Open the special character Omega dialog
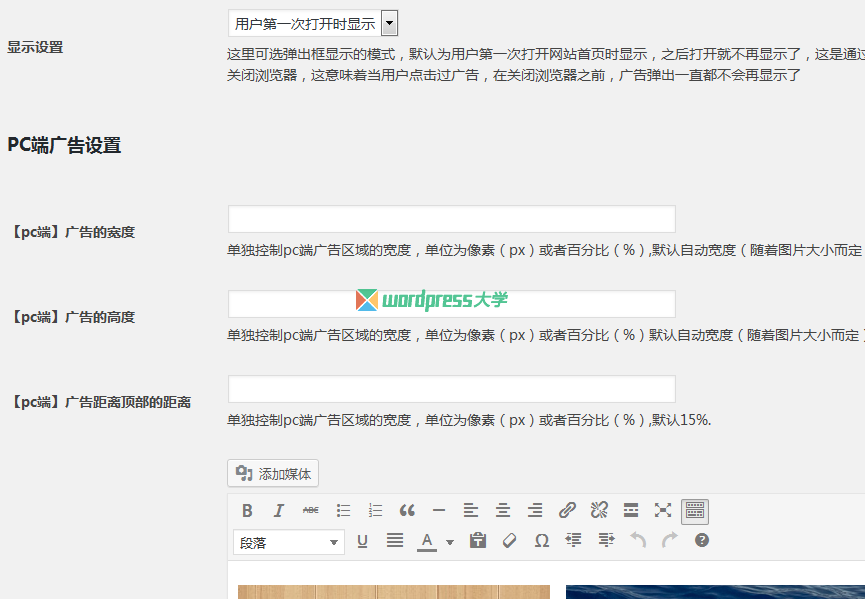 tap(542, 541)
